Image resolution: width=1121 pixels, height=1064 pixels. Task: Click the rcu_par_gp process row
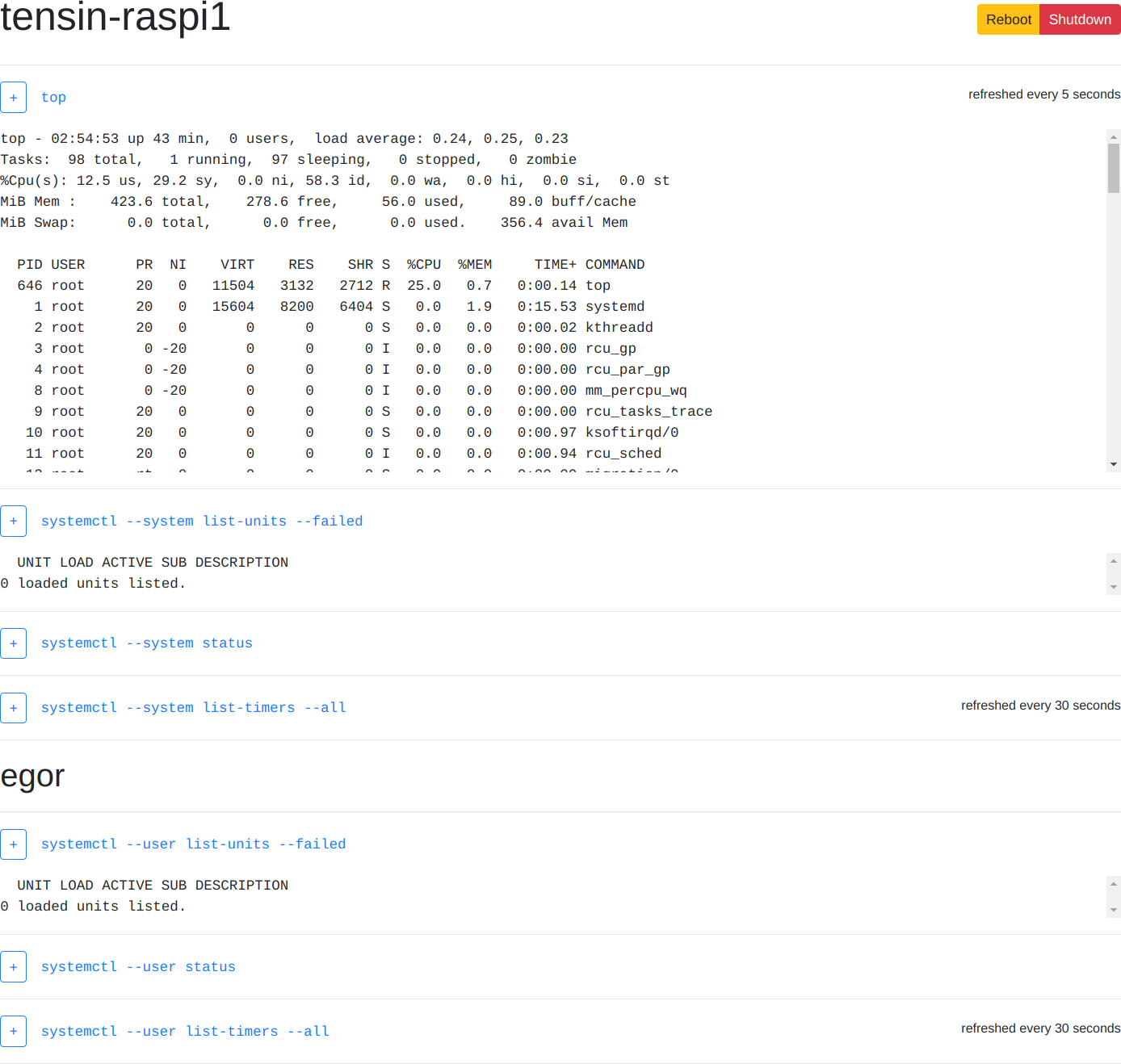coord(352,370)
